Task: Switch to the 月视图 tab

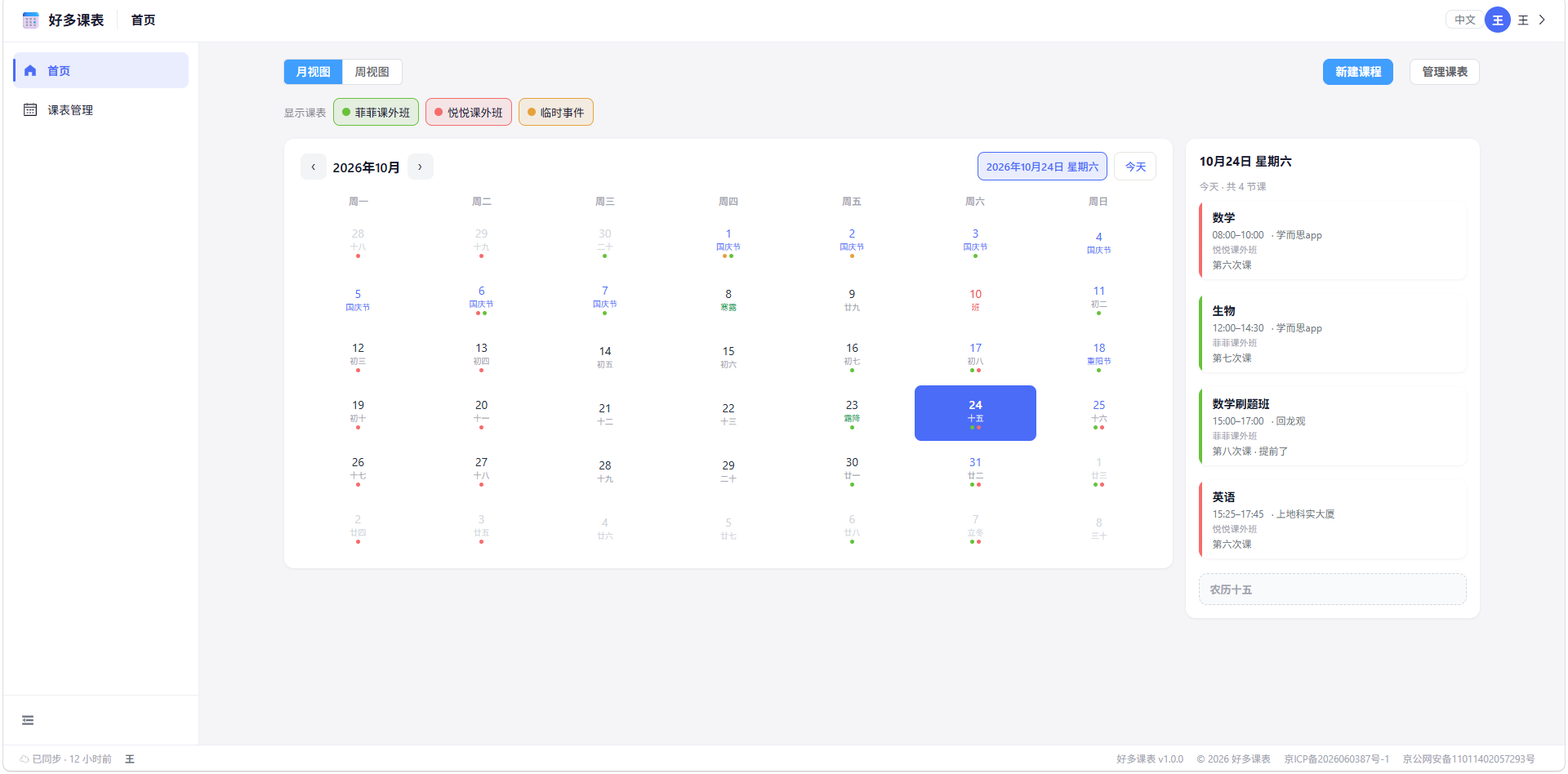Action: pyautogui.click(x=314, y=72)
